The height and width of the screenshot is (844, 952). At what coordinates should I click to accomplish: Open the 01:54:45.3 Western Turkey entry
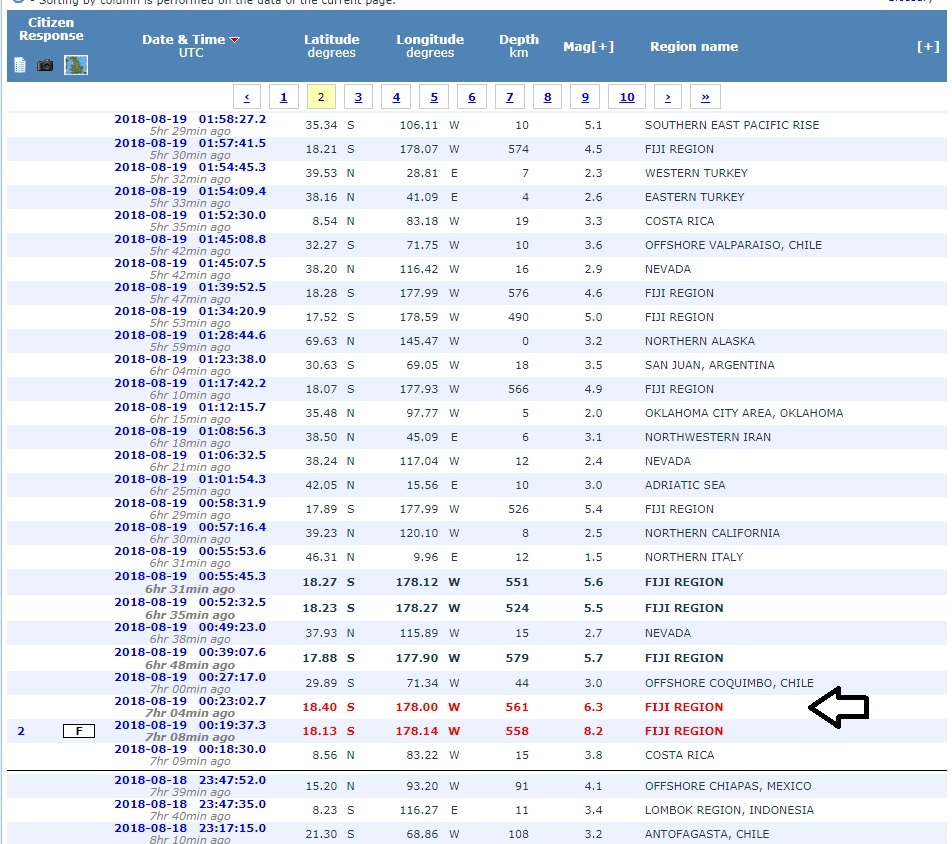coord(190,167)
